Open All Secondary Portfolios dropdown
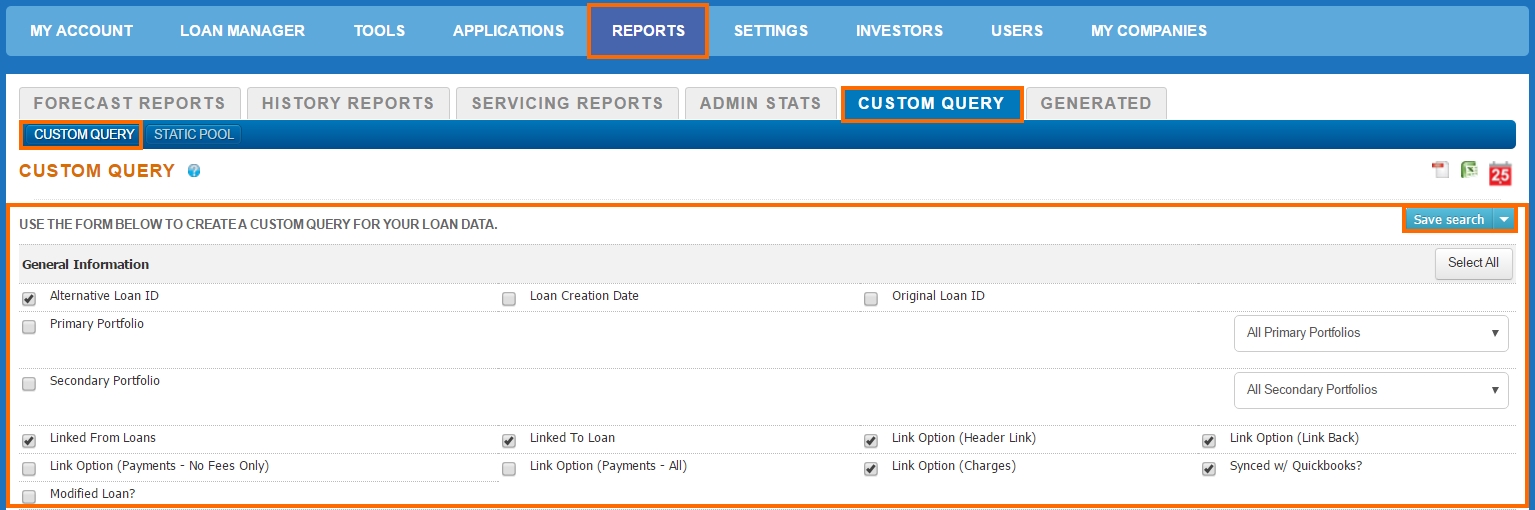The width and height of the screenshot is (1535, 510). [1371, 390]
